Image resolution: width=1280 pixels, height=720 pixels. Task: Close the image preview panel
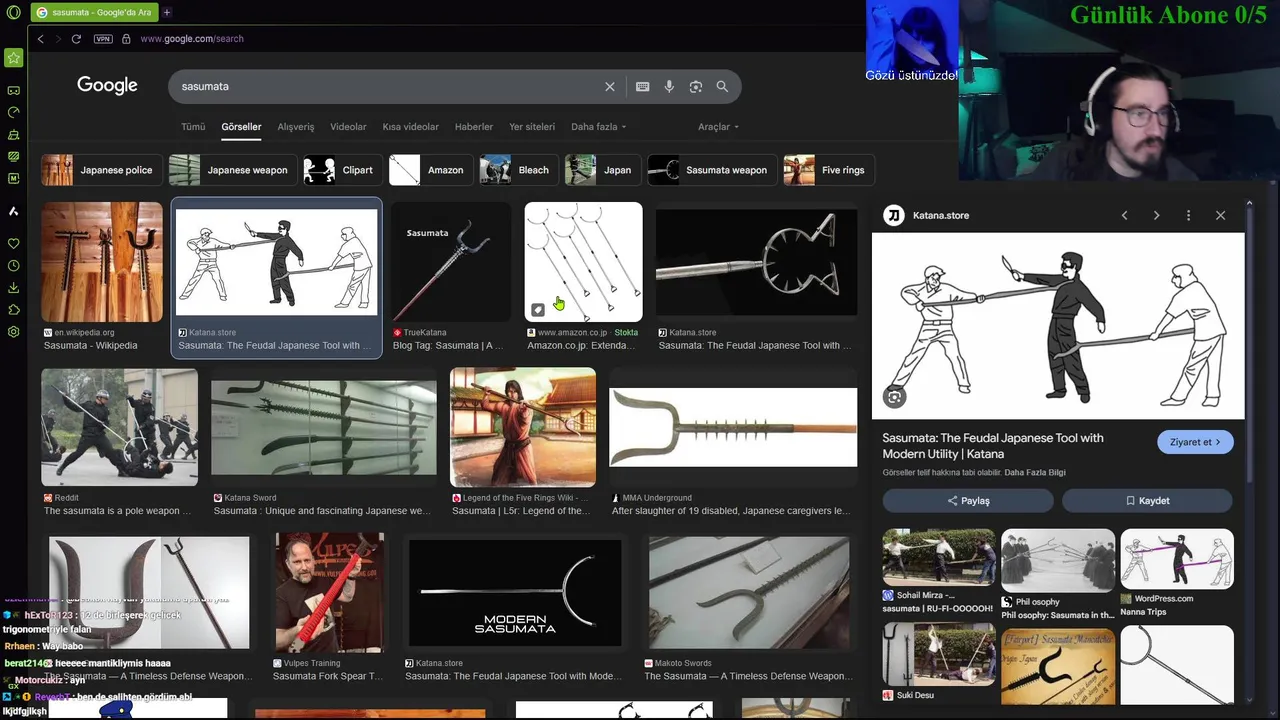[1220, 215]
